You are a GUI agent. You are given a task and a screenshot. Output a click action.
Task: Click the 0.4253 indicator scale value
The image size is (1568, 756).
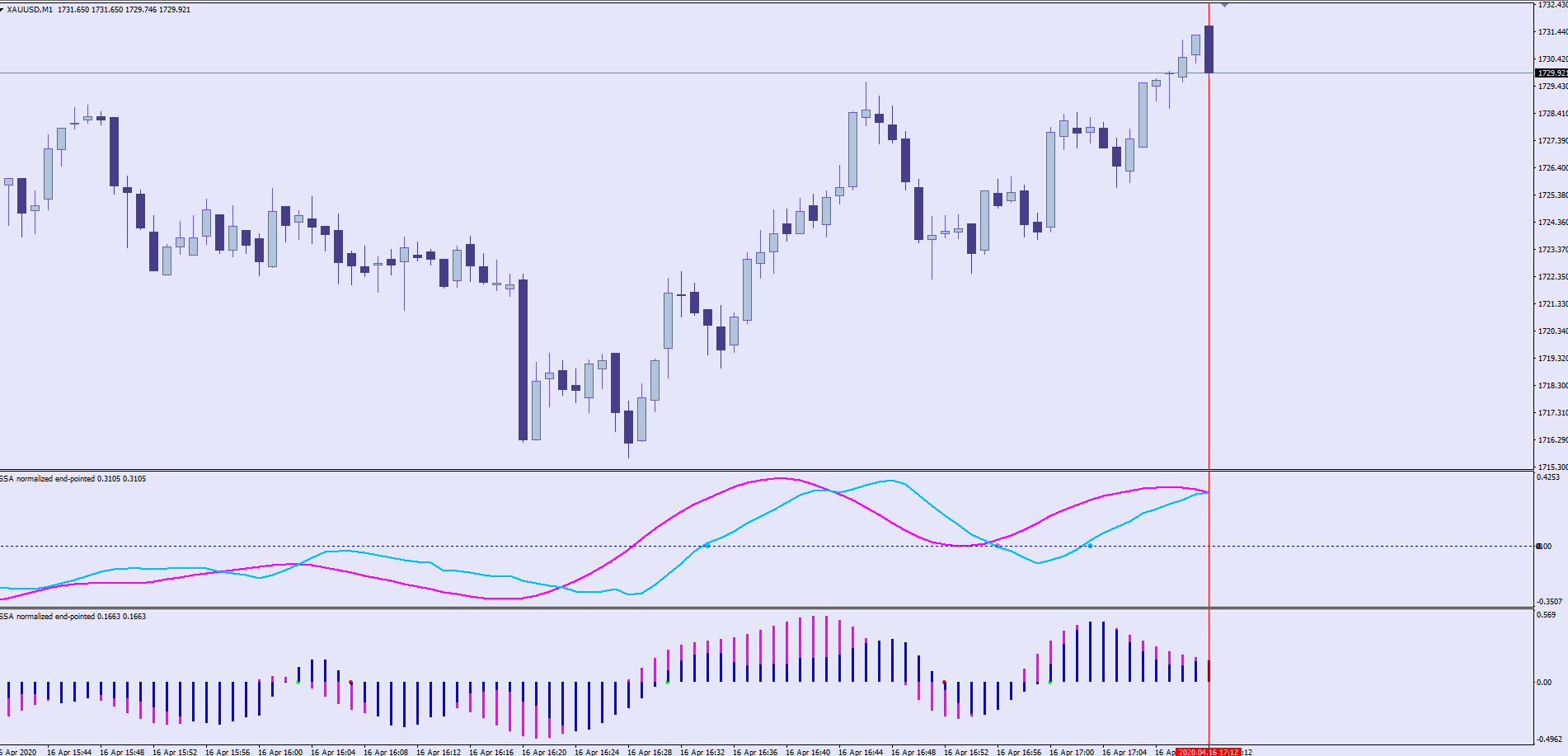(1548, 477)
